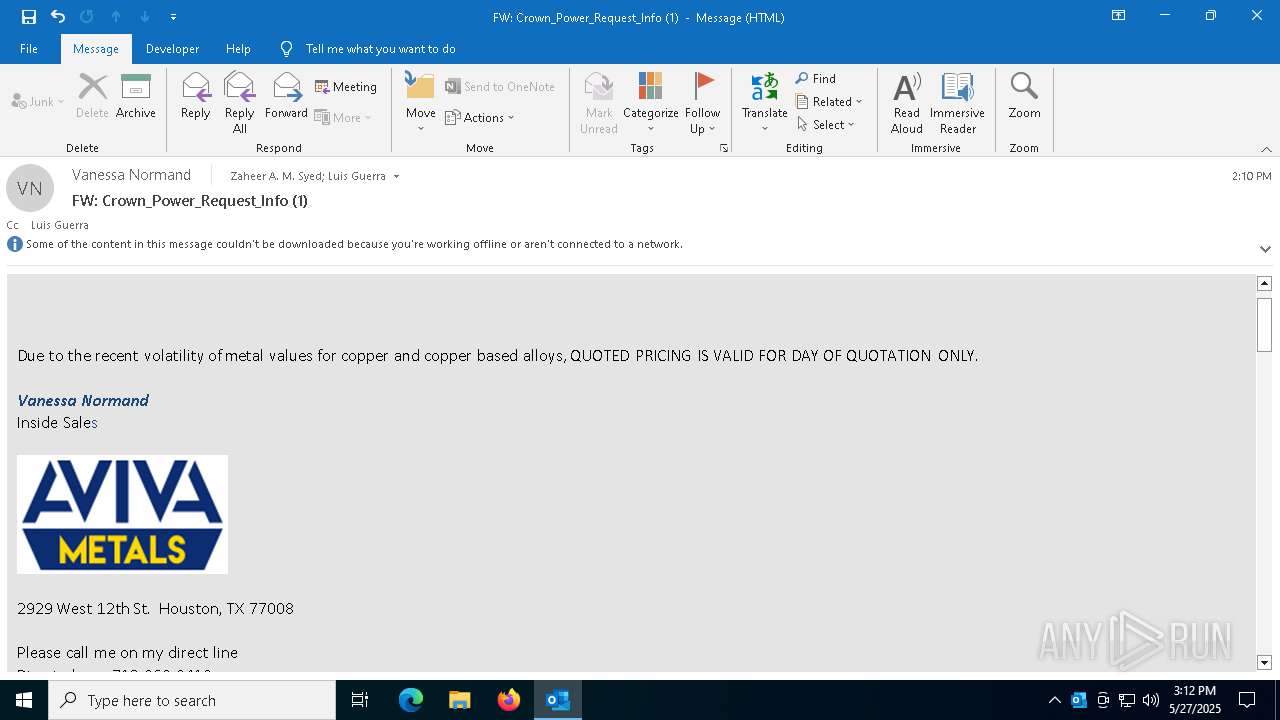The width and height of the screenshot is (1280, 720).
Task: Launch Firefox from the taskbar
Action: [509, 700]
